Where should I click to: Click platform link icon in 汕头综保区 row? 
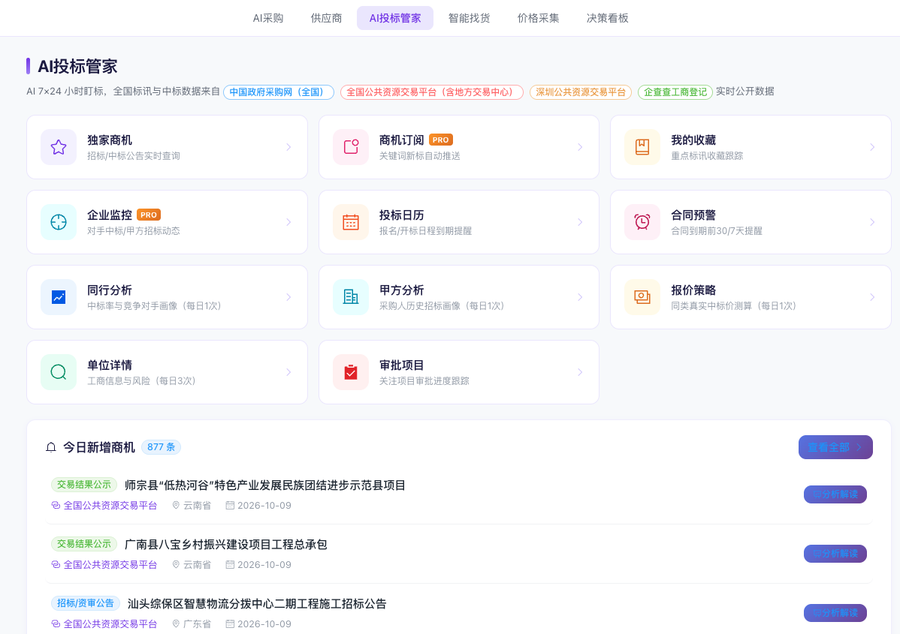click(x=56, y=624)
